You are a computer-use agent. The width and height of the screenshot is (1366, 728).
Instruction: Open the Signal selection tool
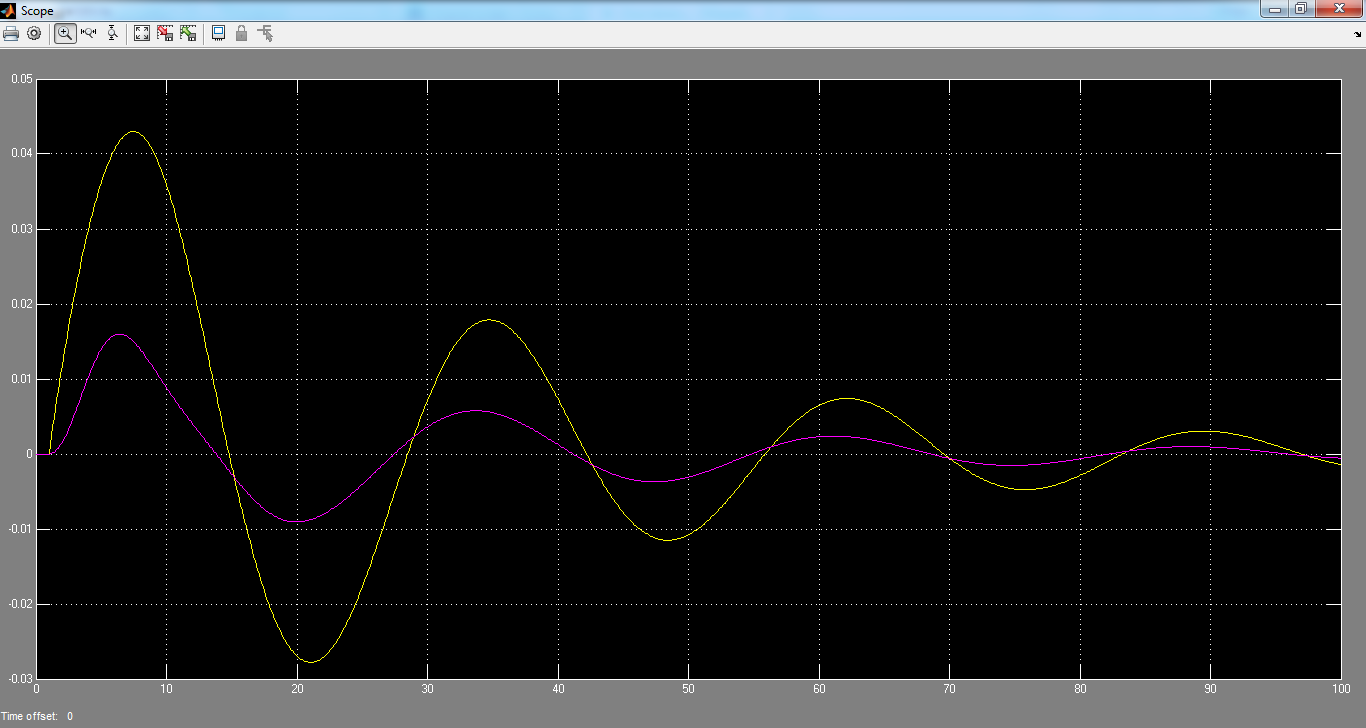265,33
